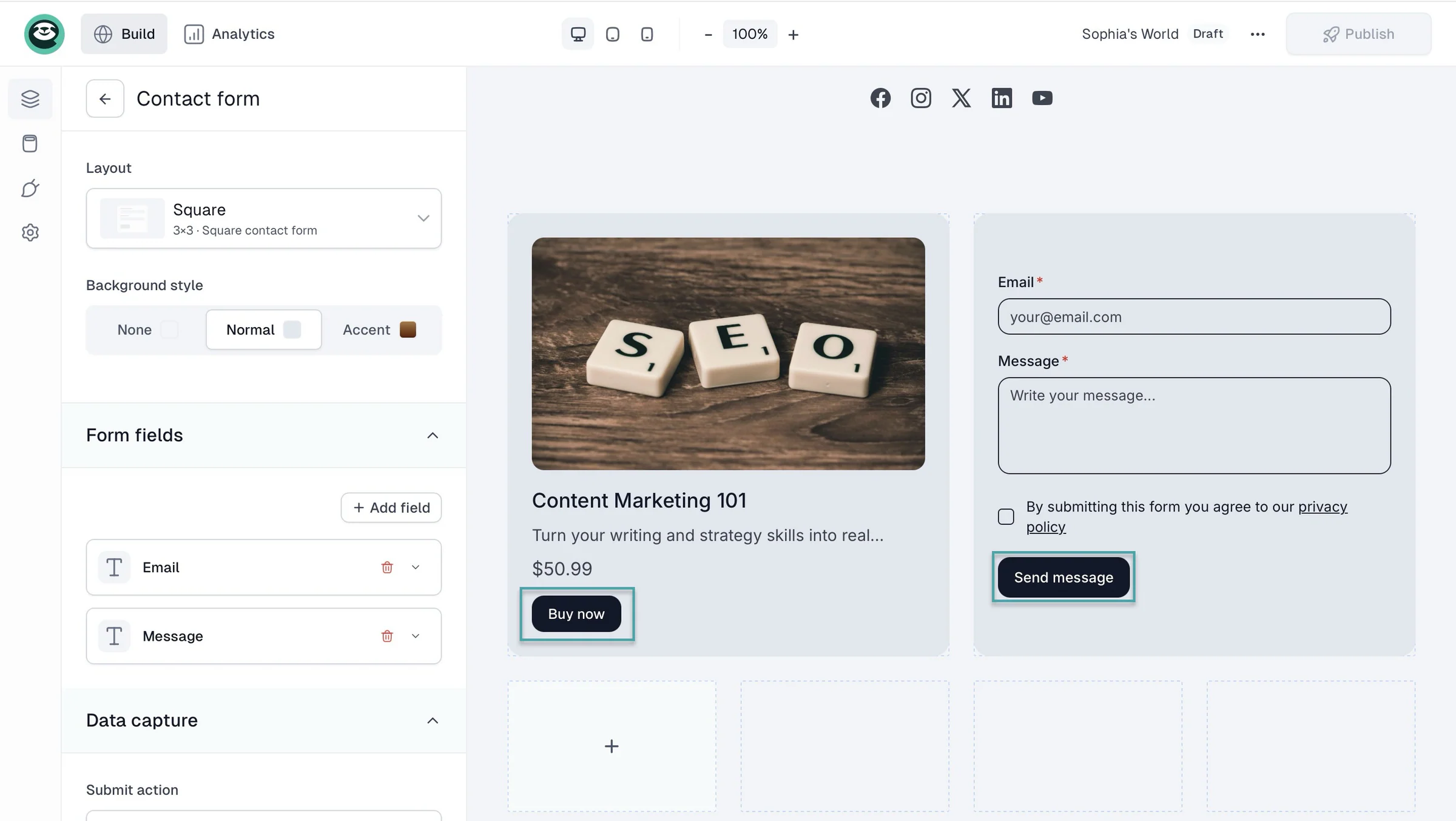Open the pages sidebar icon
1456x821 pixels.
point(30,143)
